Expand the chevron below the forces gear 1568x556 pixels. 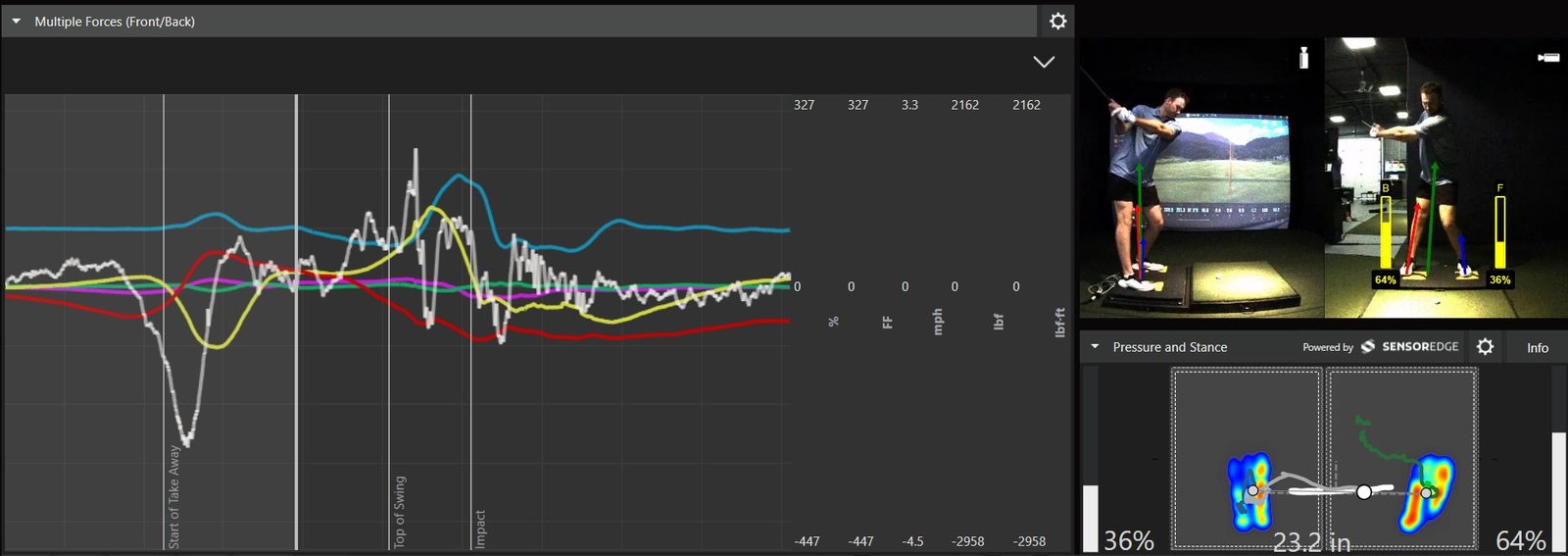tap(1044, 62)
